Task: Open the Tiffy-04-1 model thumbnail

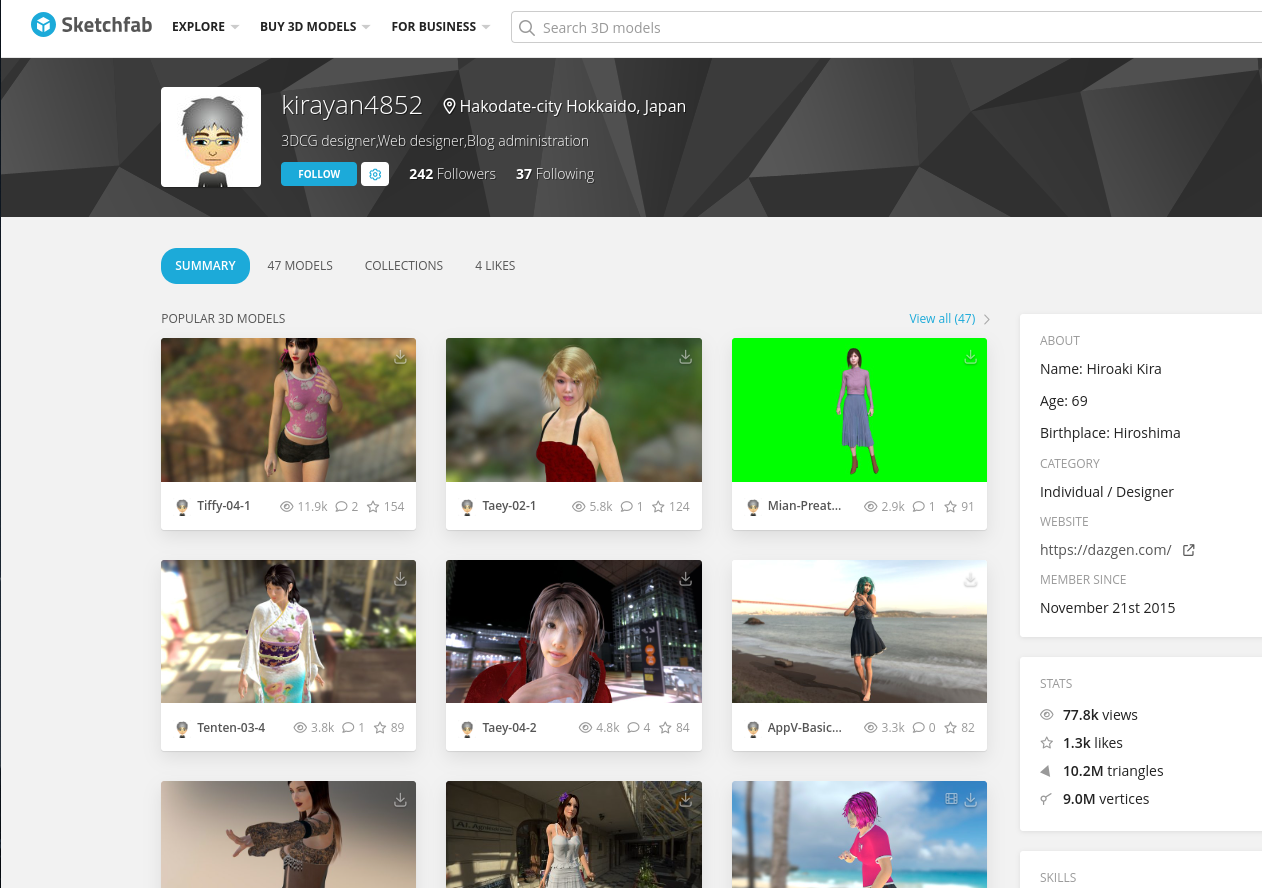Action: [x=288, y=410]
